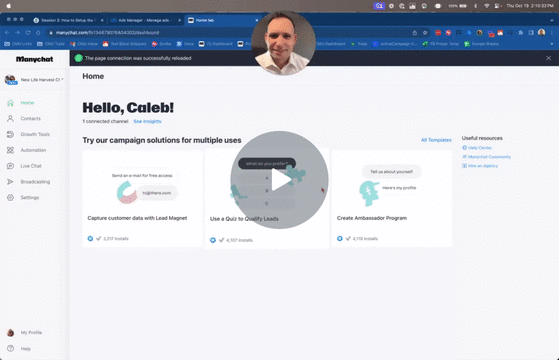Close the Session 3 browser tab
This screenshot has width=559, height=360.
(102, 20)
